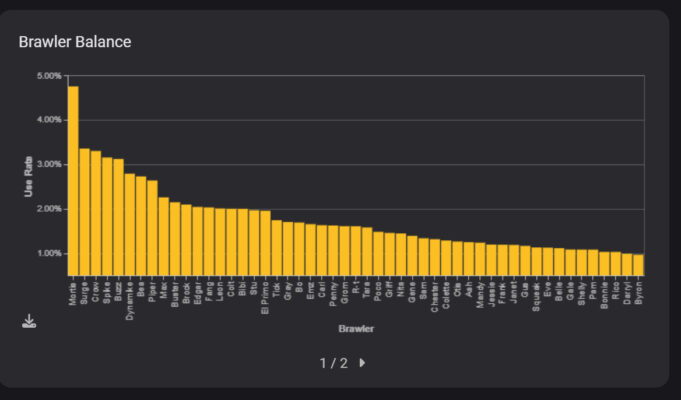Screen dimensions: 681x400
Task: Click the 'Edgar' axis label
Action: (x=198, y=293)
